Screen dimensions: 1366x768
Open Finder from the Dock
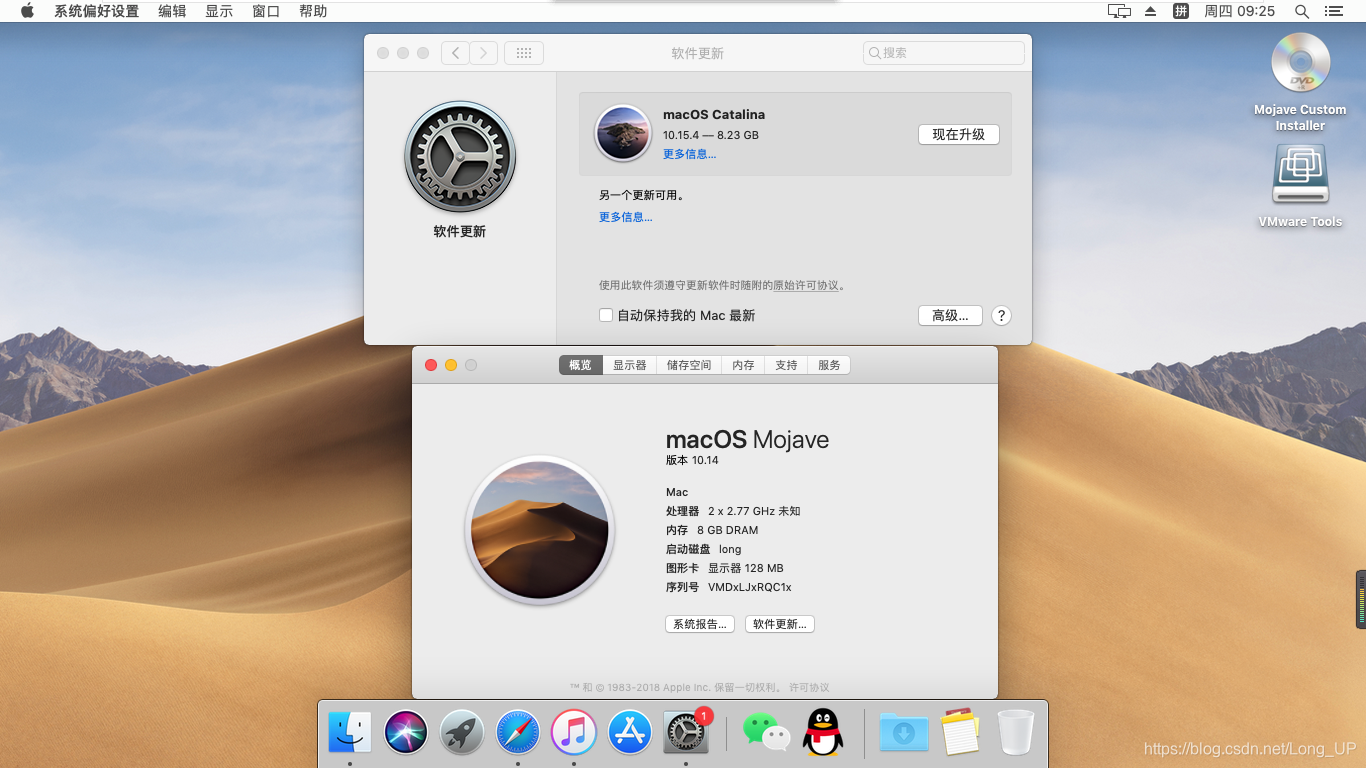pyautogui.click(x=350, y=733)
